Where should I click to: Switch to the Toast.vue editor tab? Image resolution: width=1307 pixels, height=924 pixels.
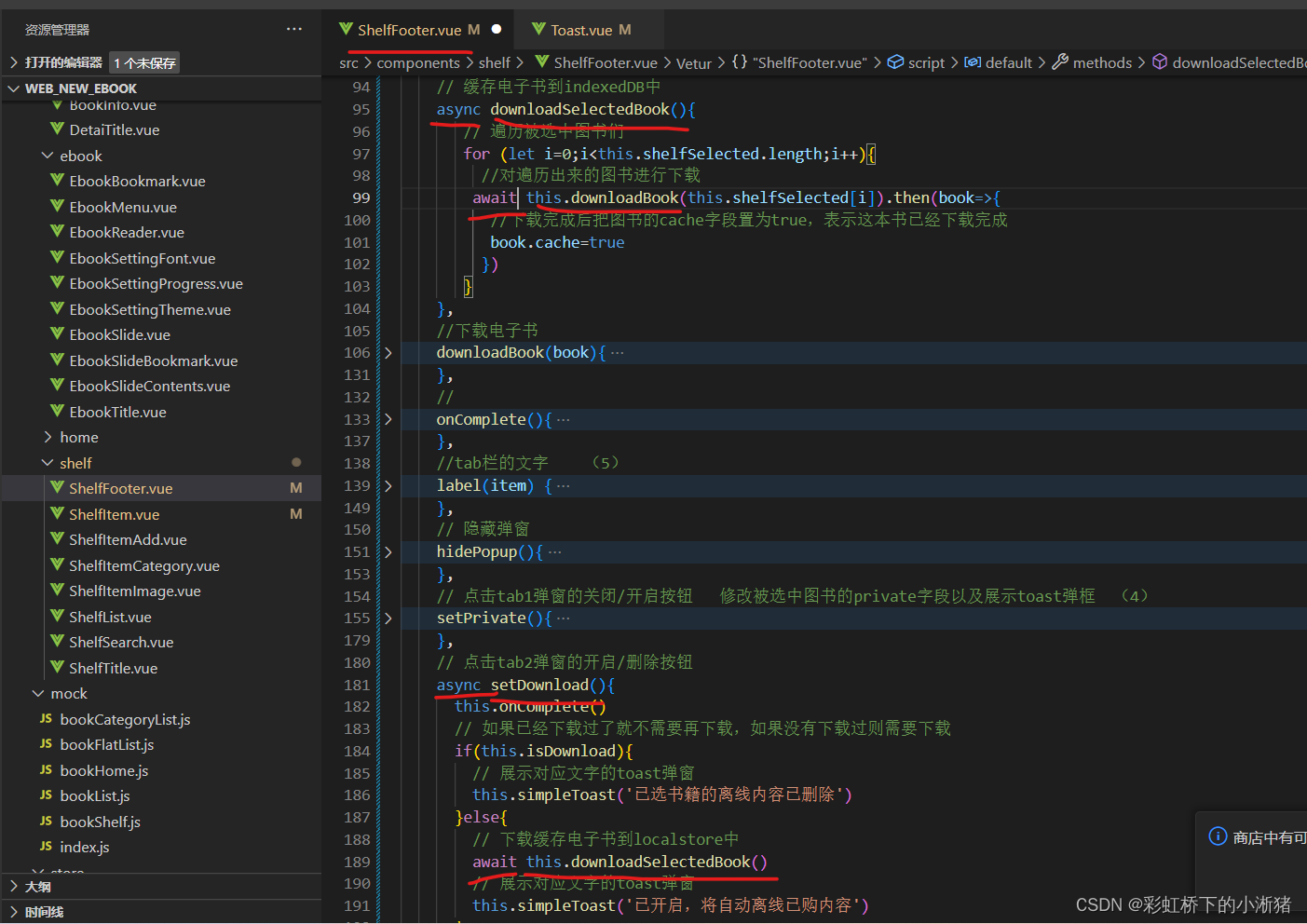tap(581, 30)
